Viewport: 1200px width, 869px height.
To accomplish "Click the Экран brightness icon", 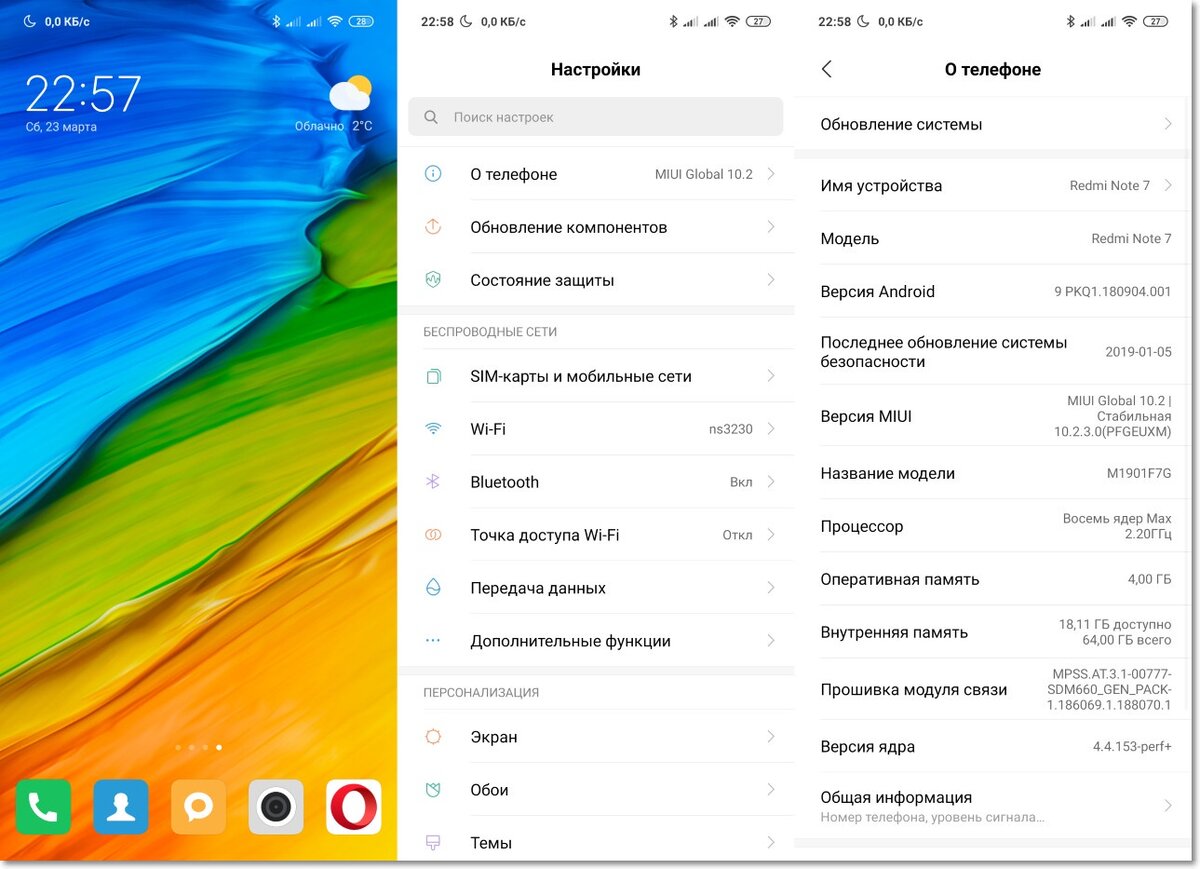I will tap(433, 736).
